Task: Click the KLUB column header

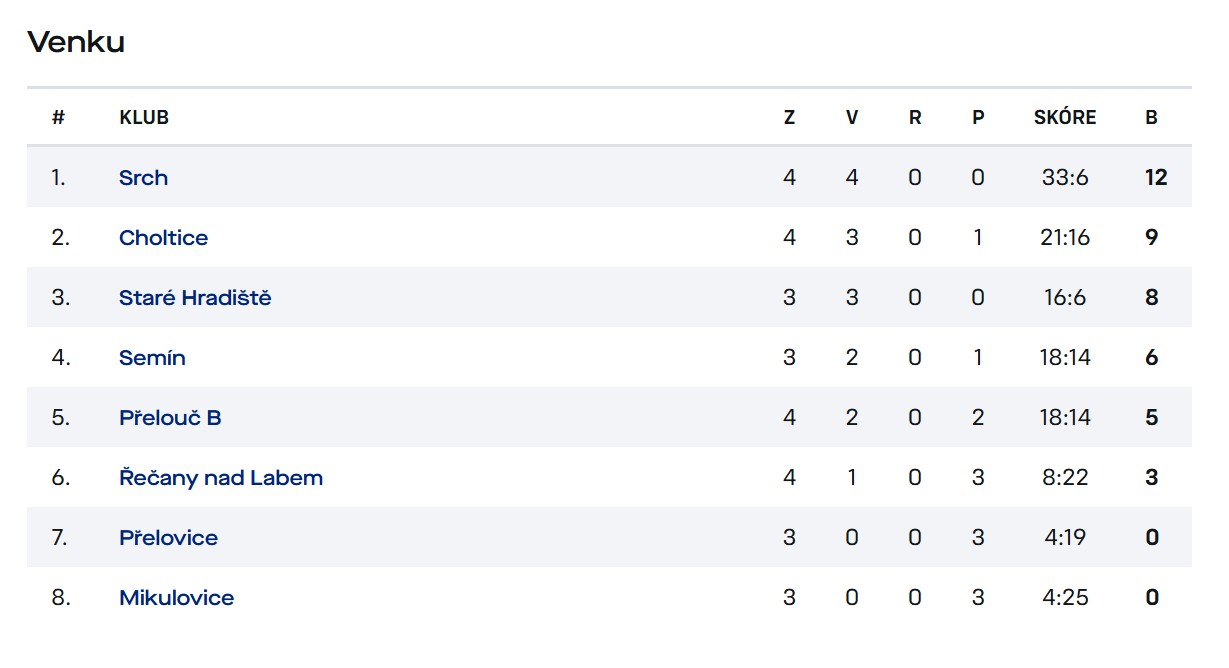Action: (x=144, y=117)
